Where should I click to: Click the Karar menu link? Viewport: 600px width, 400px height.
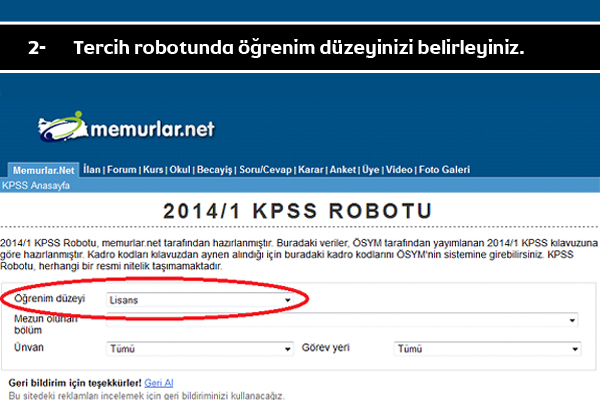(311, 170)
